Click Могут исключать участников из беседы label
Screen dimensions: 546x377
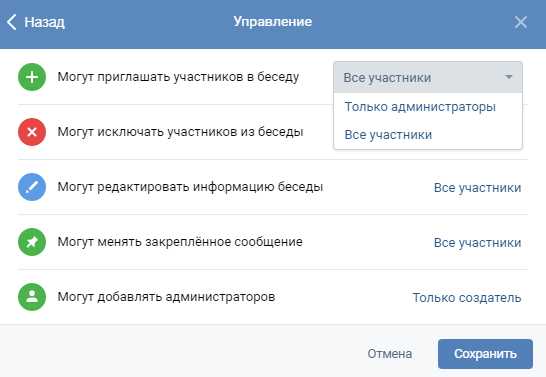click(x=180, y=132)
